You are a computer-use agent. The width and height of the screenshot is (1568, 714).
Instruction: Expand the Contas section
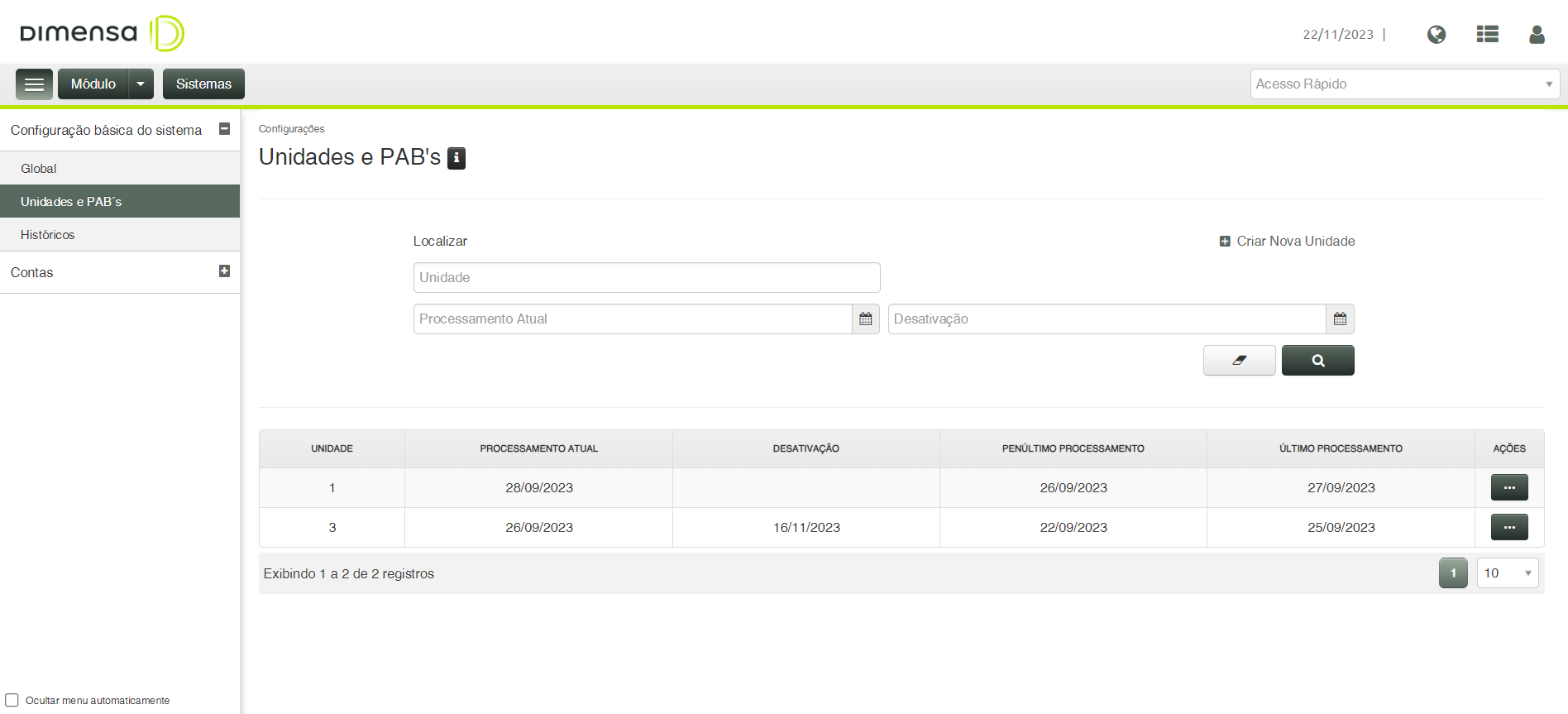coord(224,271)
